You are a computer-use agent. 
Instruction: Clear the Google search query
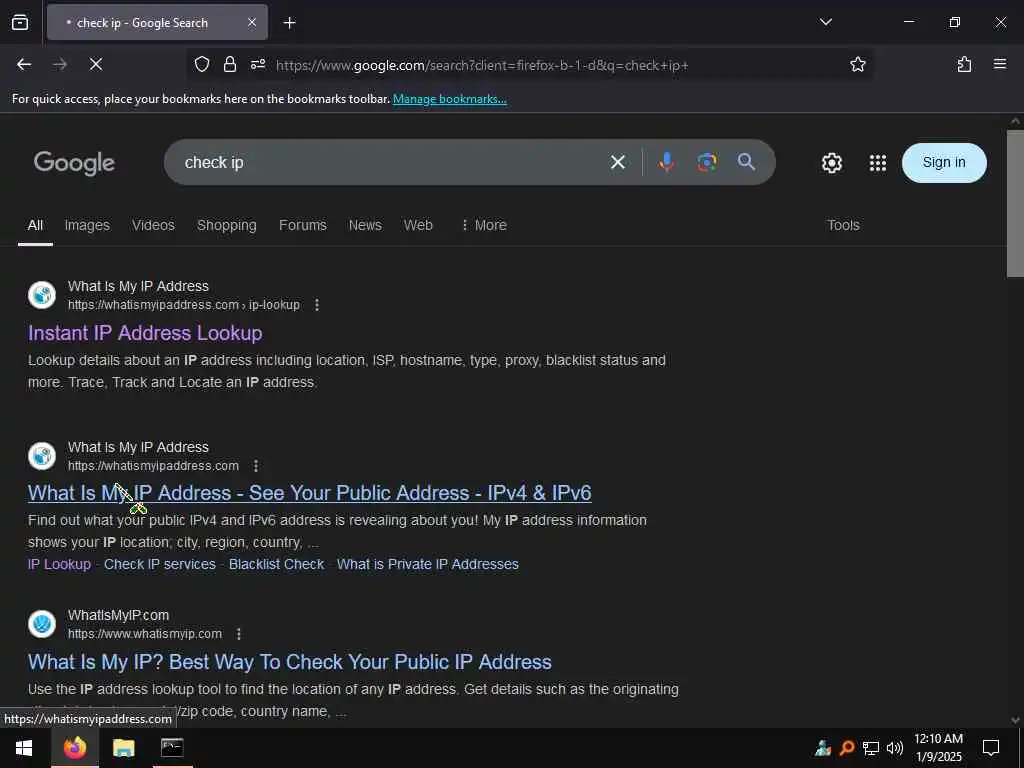coord(617,162)
